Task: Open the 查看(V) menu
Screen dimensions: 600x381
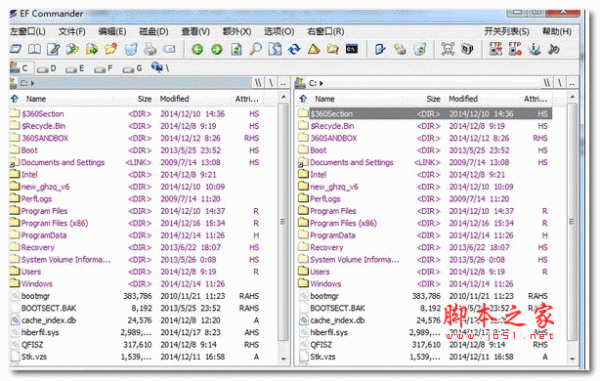Action: point(196,31)
